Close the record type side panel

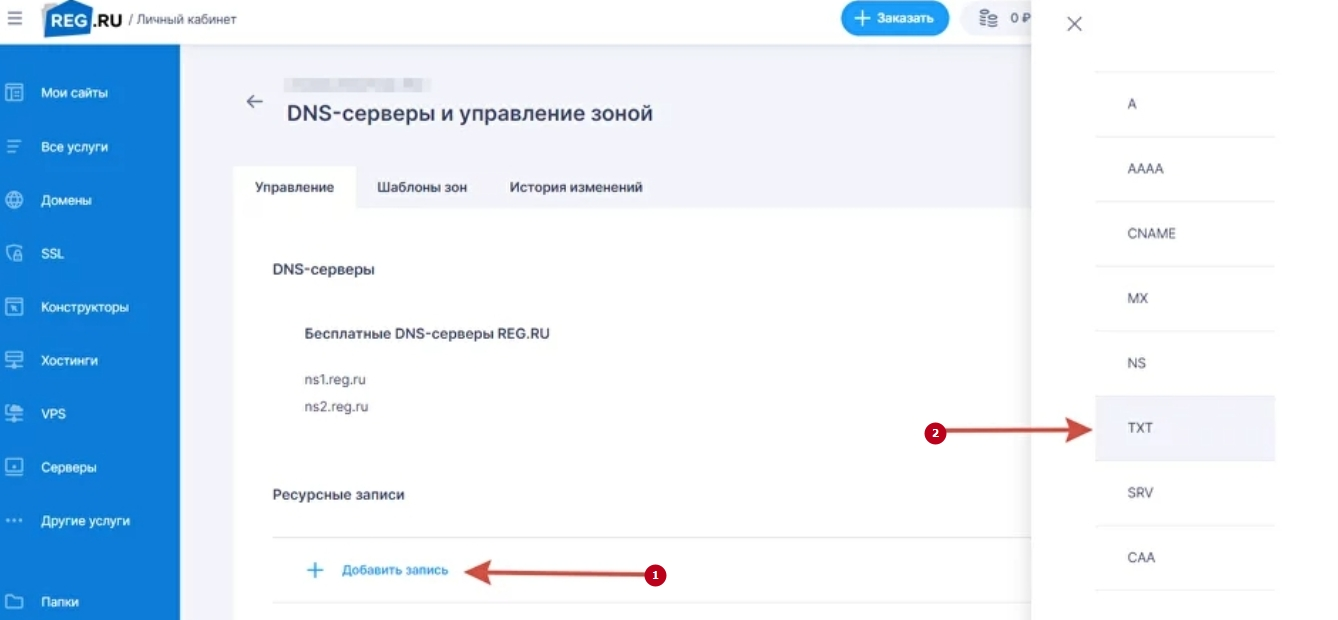[x=1074, y=24]
